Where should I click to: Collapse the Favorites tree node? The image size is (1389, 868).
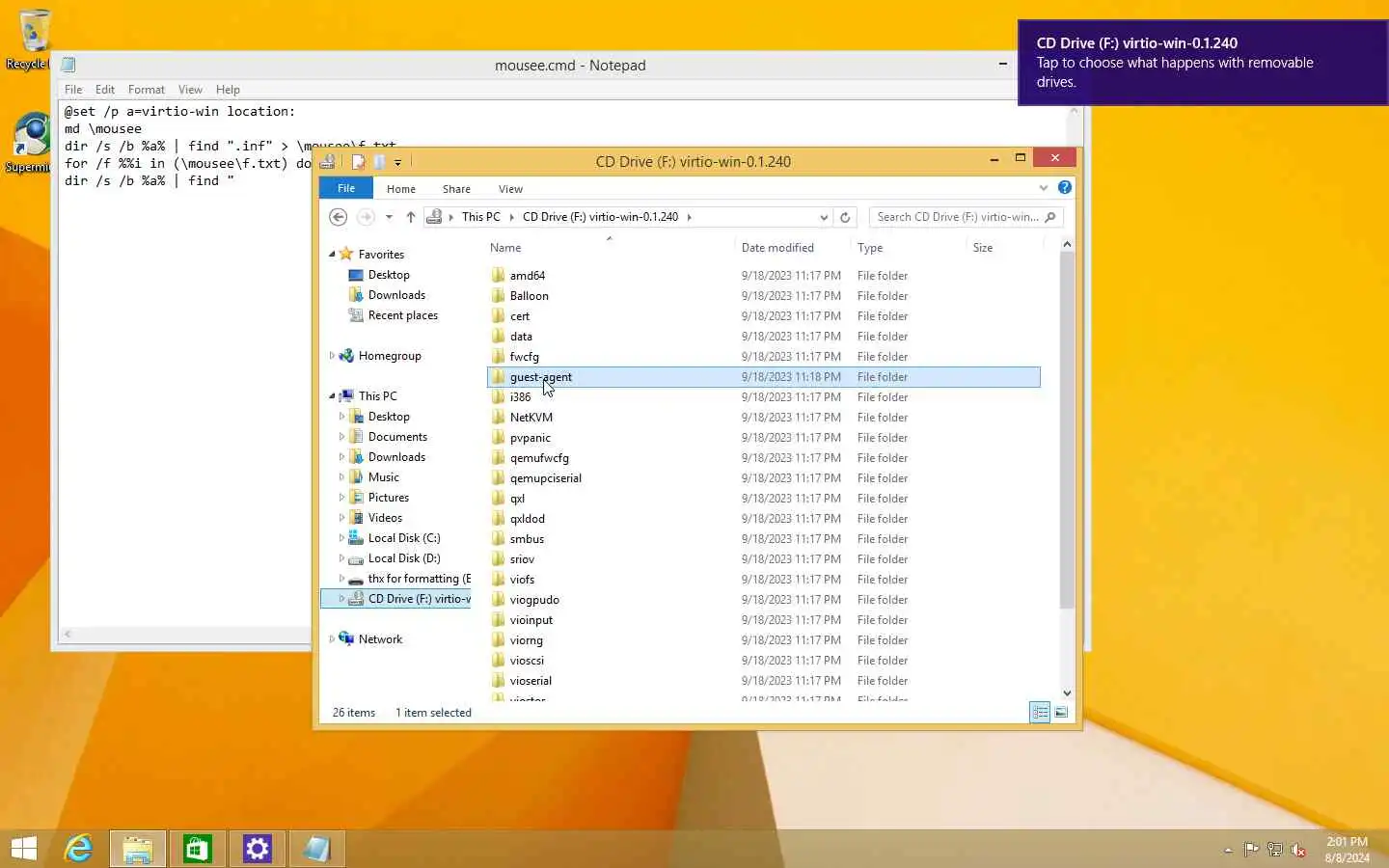(x=332, y=255)
